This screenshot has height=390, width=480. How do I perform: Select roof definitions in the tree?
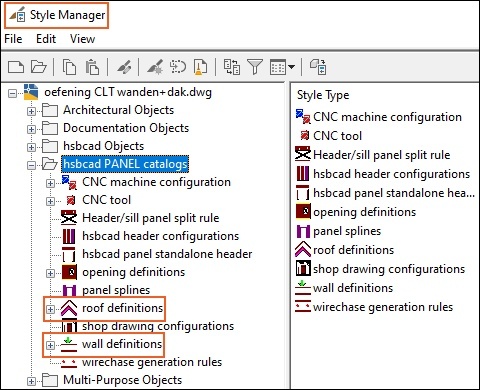[x=122, y=308]
